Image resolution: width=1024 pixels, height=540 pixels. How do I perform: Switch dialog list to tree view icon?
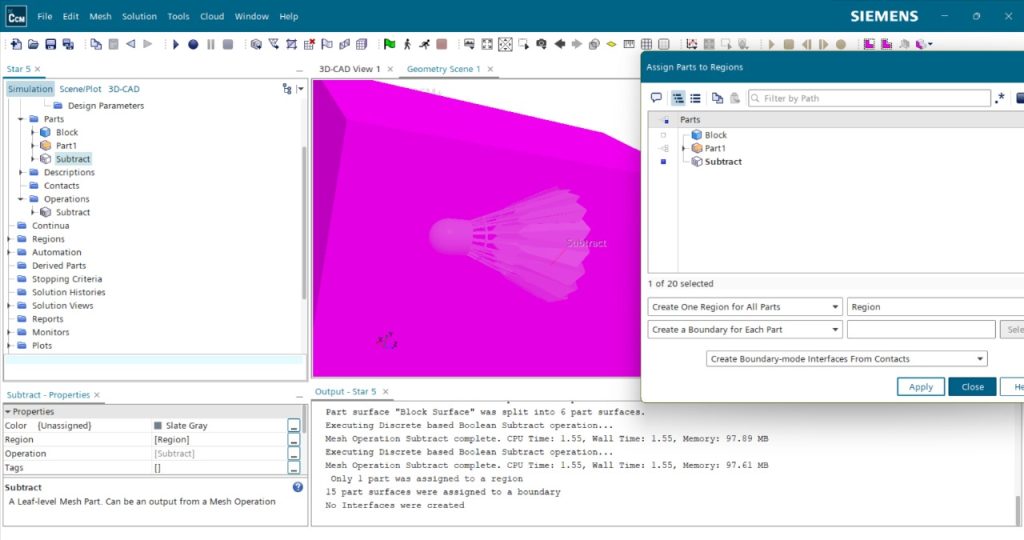[677, 98]
